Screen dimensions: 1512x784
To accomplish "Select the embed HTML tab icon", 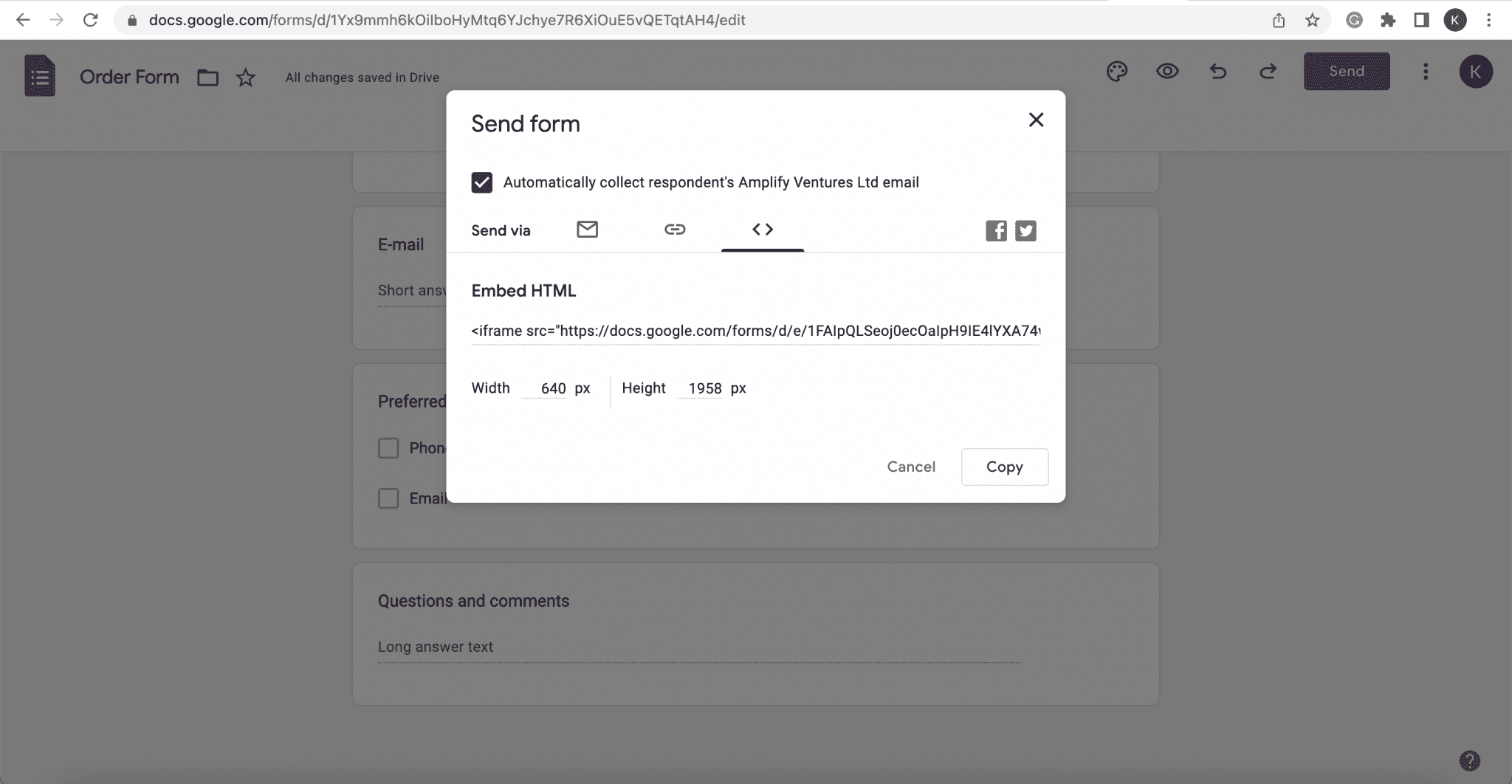I will pos(763,230).
